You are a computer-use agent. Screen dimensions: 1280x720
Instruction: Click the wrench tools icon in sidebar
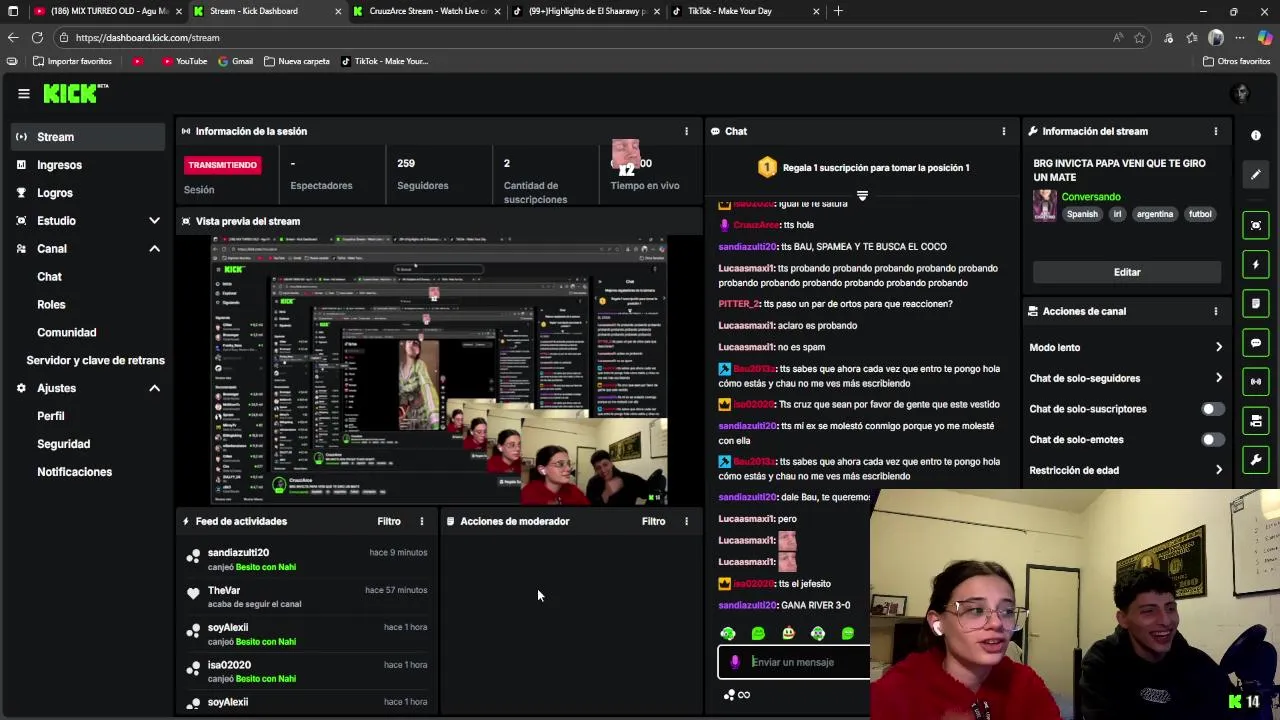[1256, 460]
